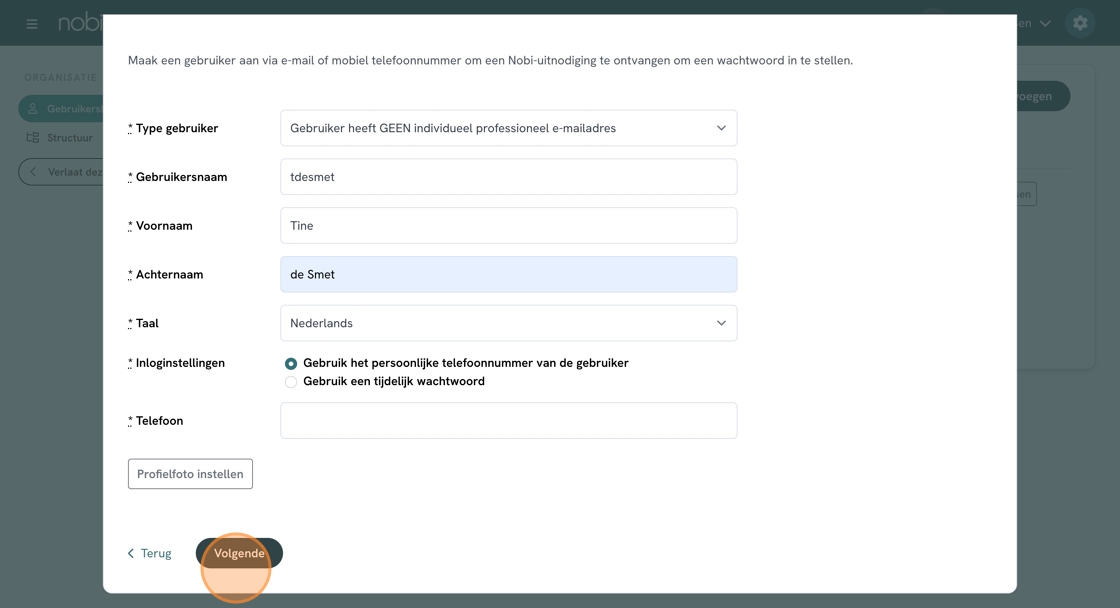
Task: Focus the Voornaam field containing Tine
Action: point(508,226)
